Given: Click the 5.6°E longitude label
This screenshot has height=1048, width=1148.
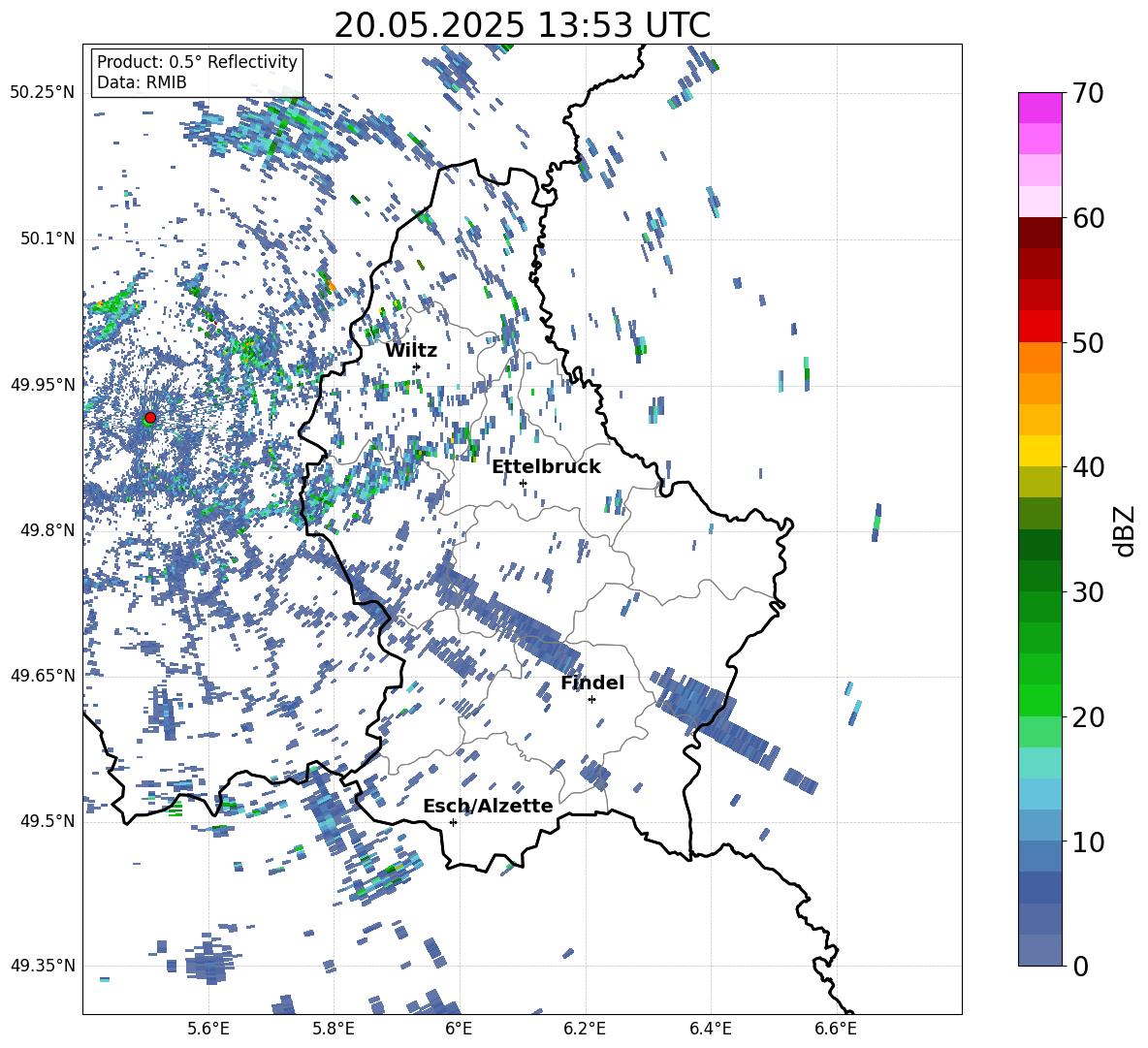Looking at the screenshot, I should tap(208, 1029).
